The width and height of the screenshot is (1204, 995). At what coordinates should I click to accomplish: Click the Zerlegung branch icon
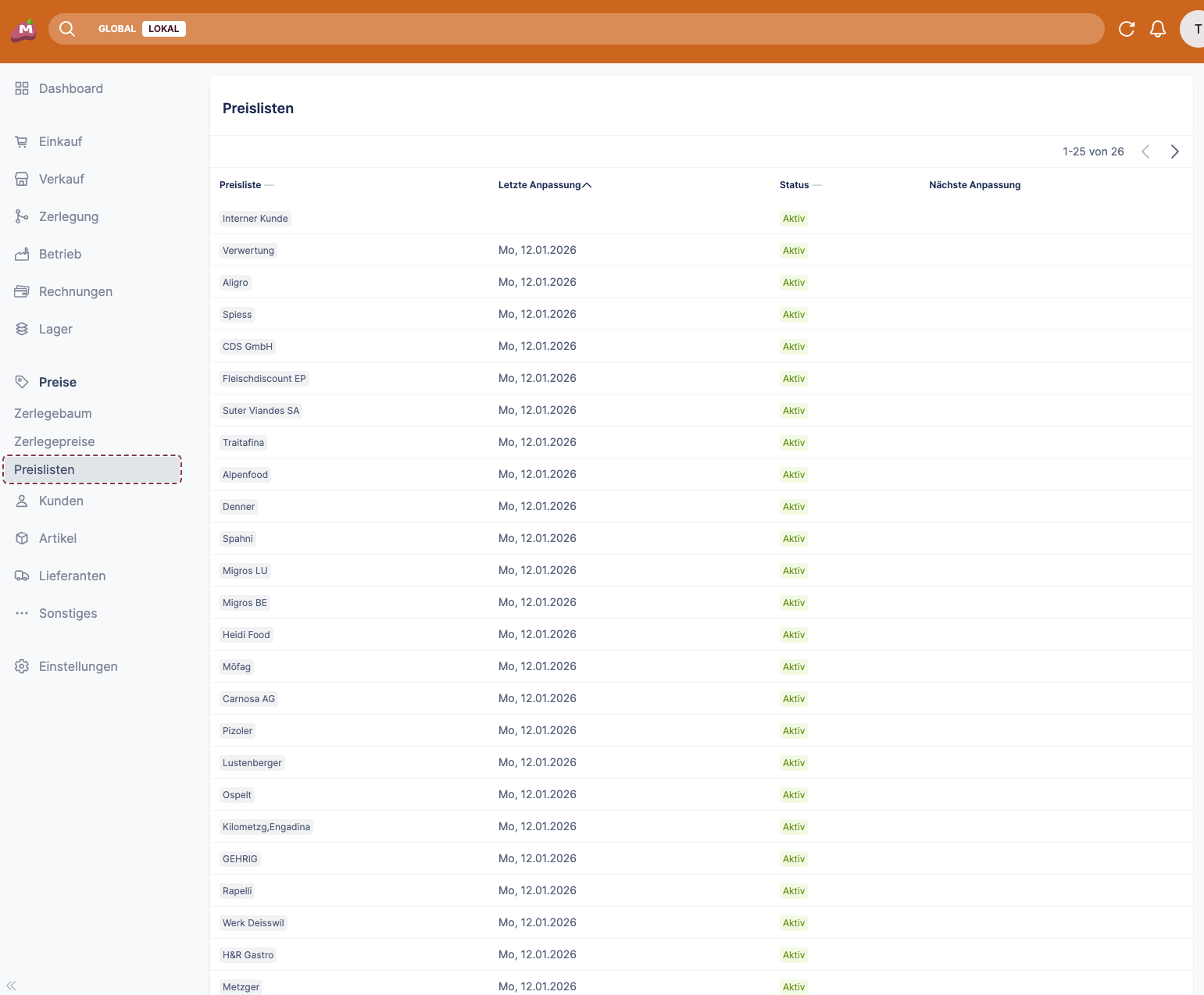pos(22,216)
